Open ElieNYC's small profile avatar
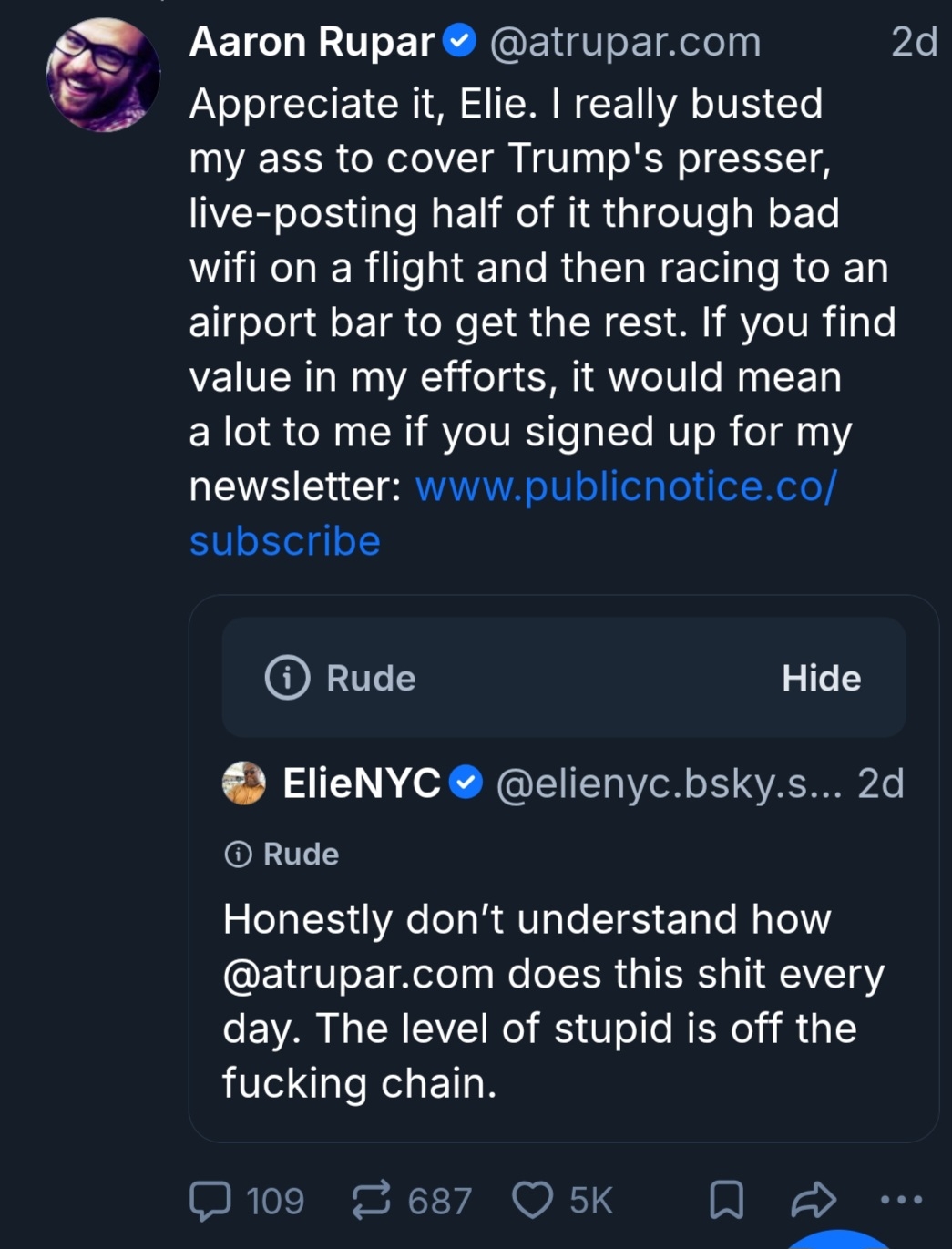The height and width of the screenshot is (1249, 952). 244,783
